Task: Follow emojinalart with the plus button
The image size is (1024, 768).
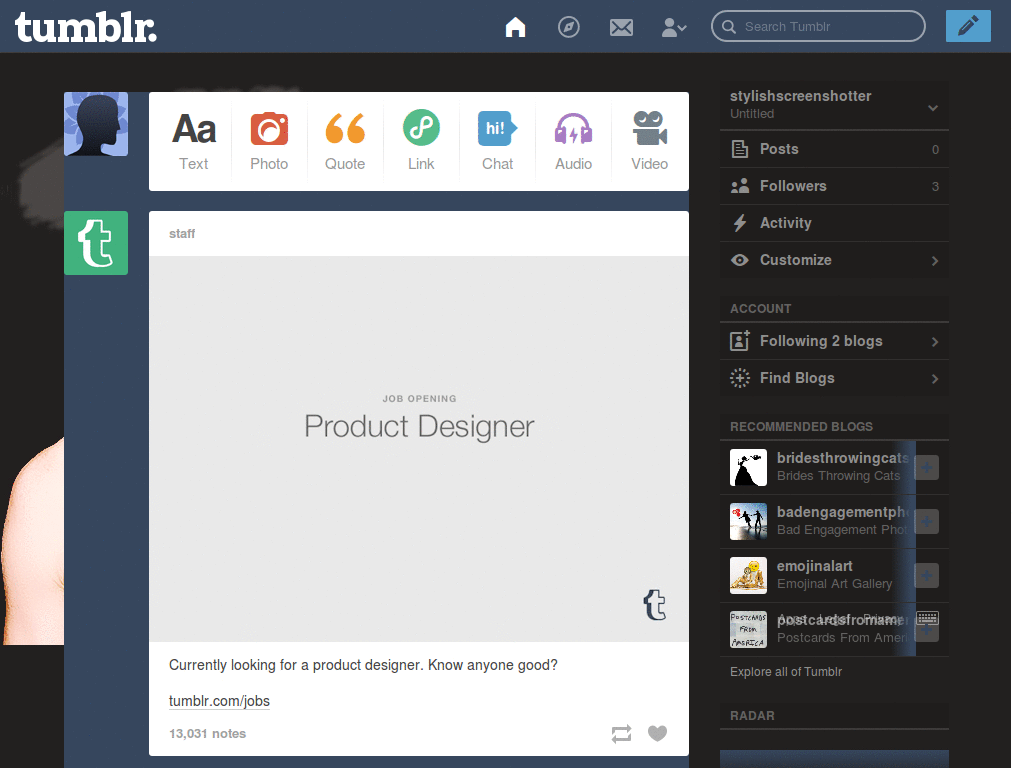Action: click(927, 575)
